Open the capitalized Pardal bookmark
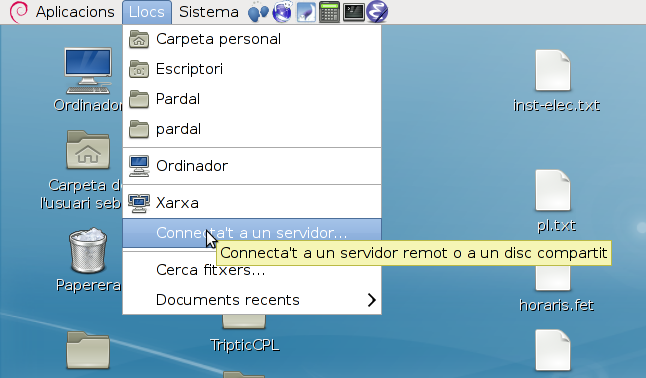646x378 pixels. [252, 99]
